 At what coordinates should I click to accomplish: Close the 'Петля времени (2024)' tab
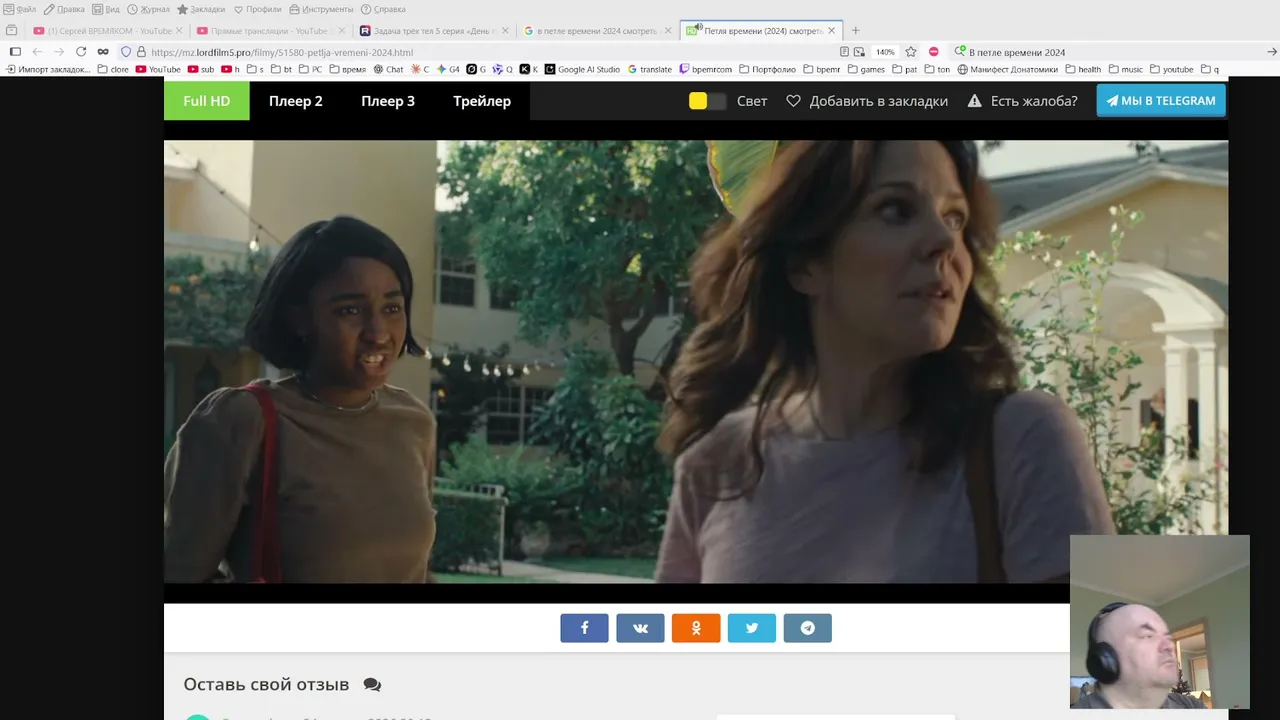coord(831,31)
